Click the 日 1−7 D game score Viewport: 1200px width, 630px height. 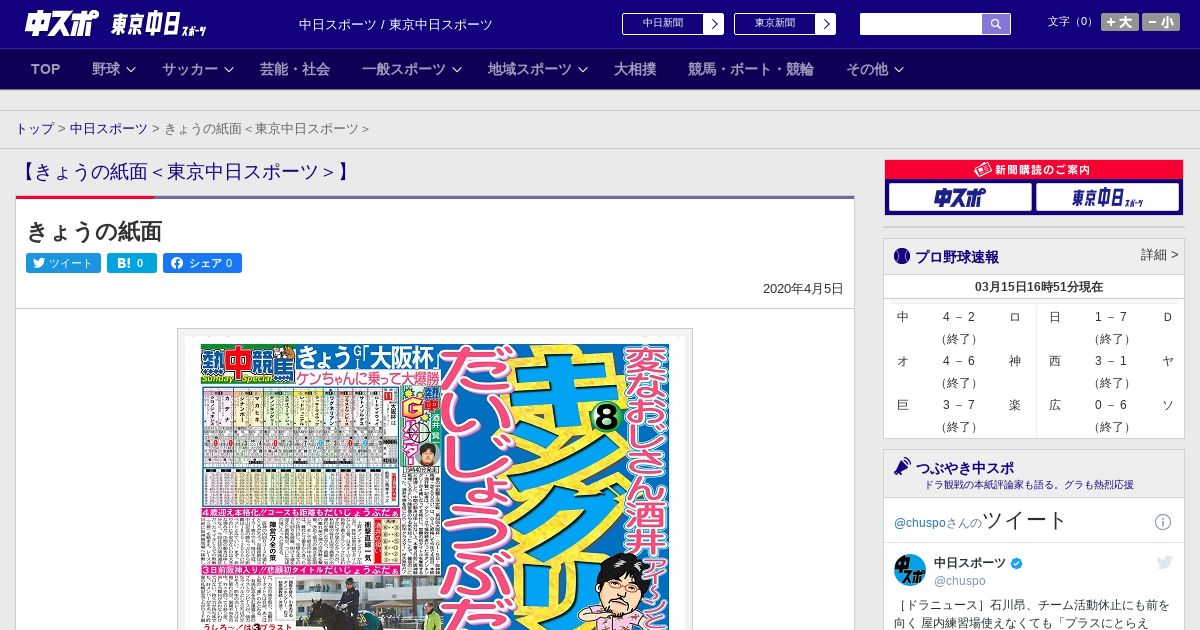pos(1111,327)
